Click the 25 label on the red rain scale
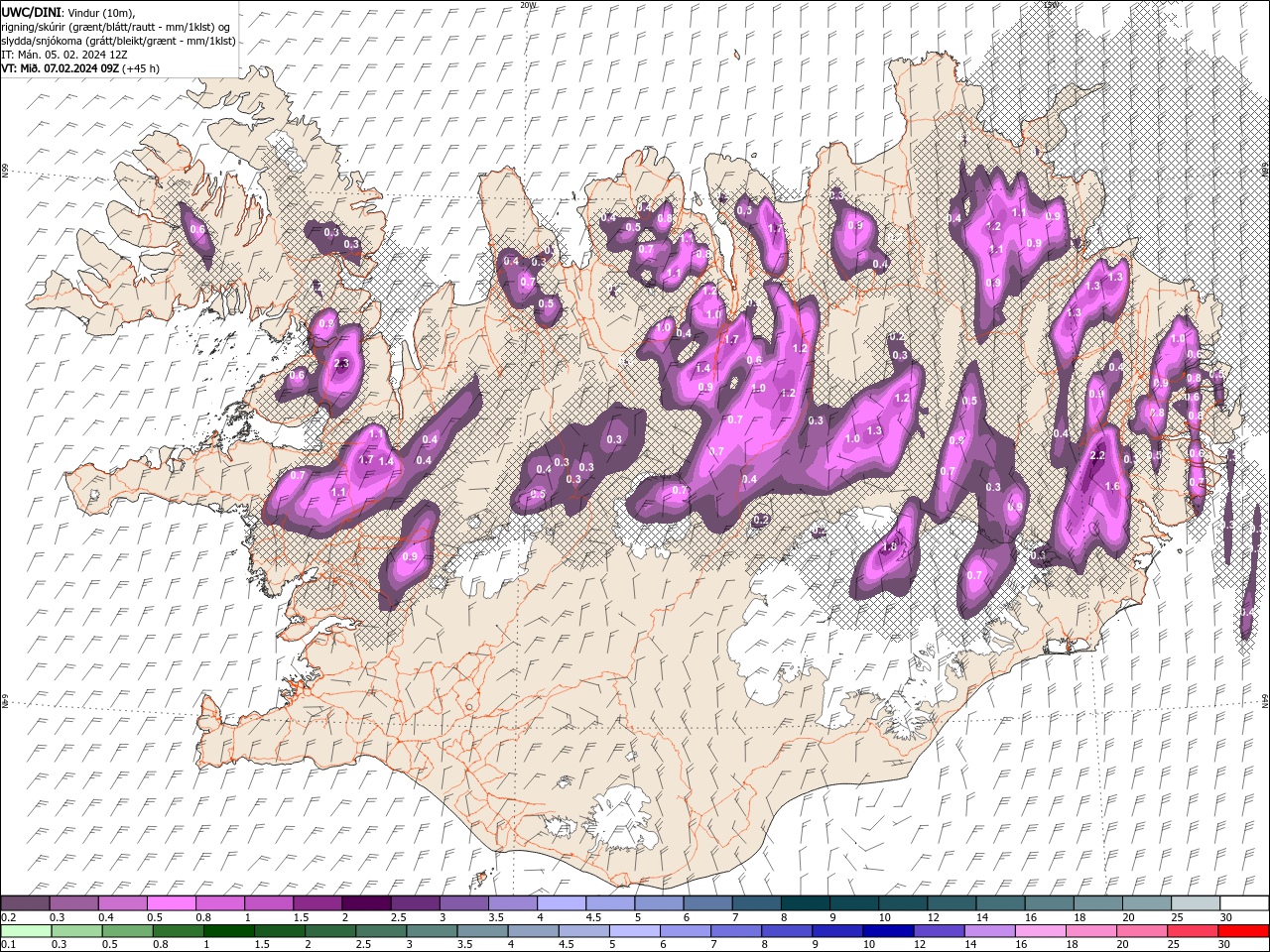Screen dimensions: 1270x952 [1171, 945]
